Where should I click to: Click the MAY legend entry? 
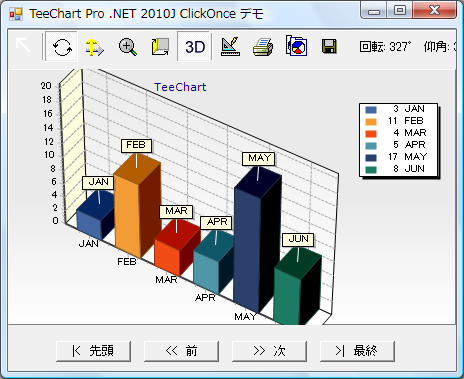coord(398,157)
